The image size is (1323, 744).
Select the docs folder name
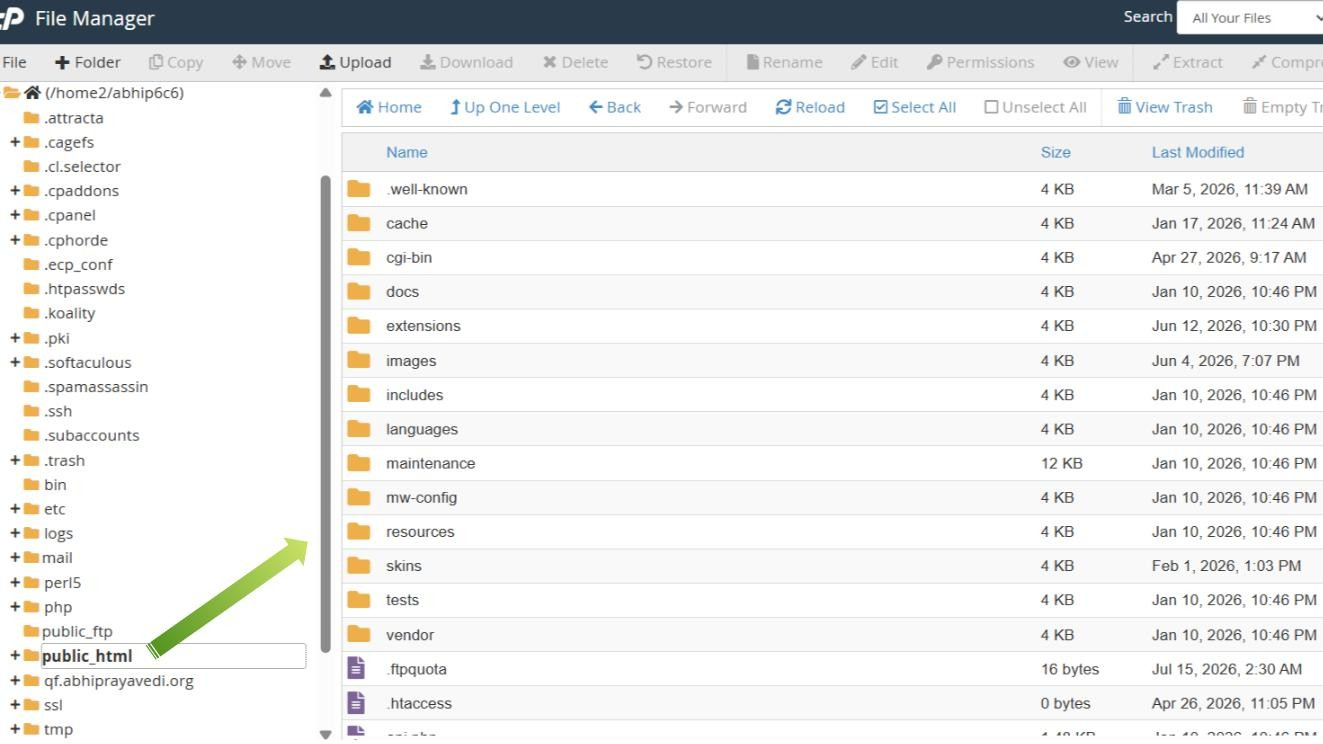(403, 292)
